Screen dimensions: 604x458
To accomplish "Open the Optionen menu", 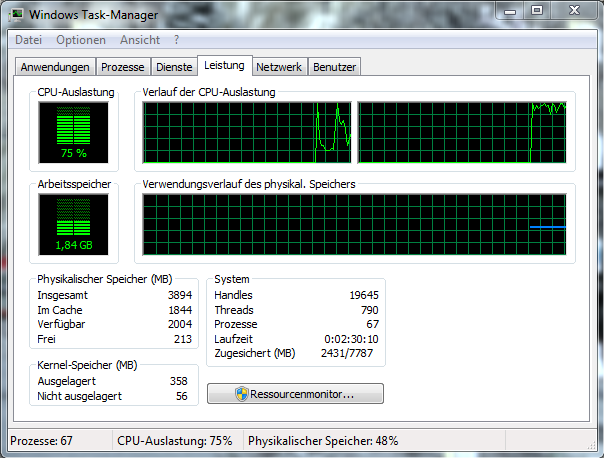I will [x=81, y=40].
